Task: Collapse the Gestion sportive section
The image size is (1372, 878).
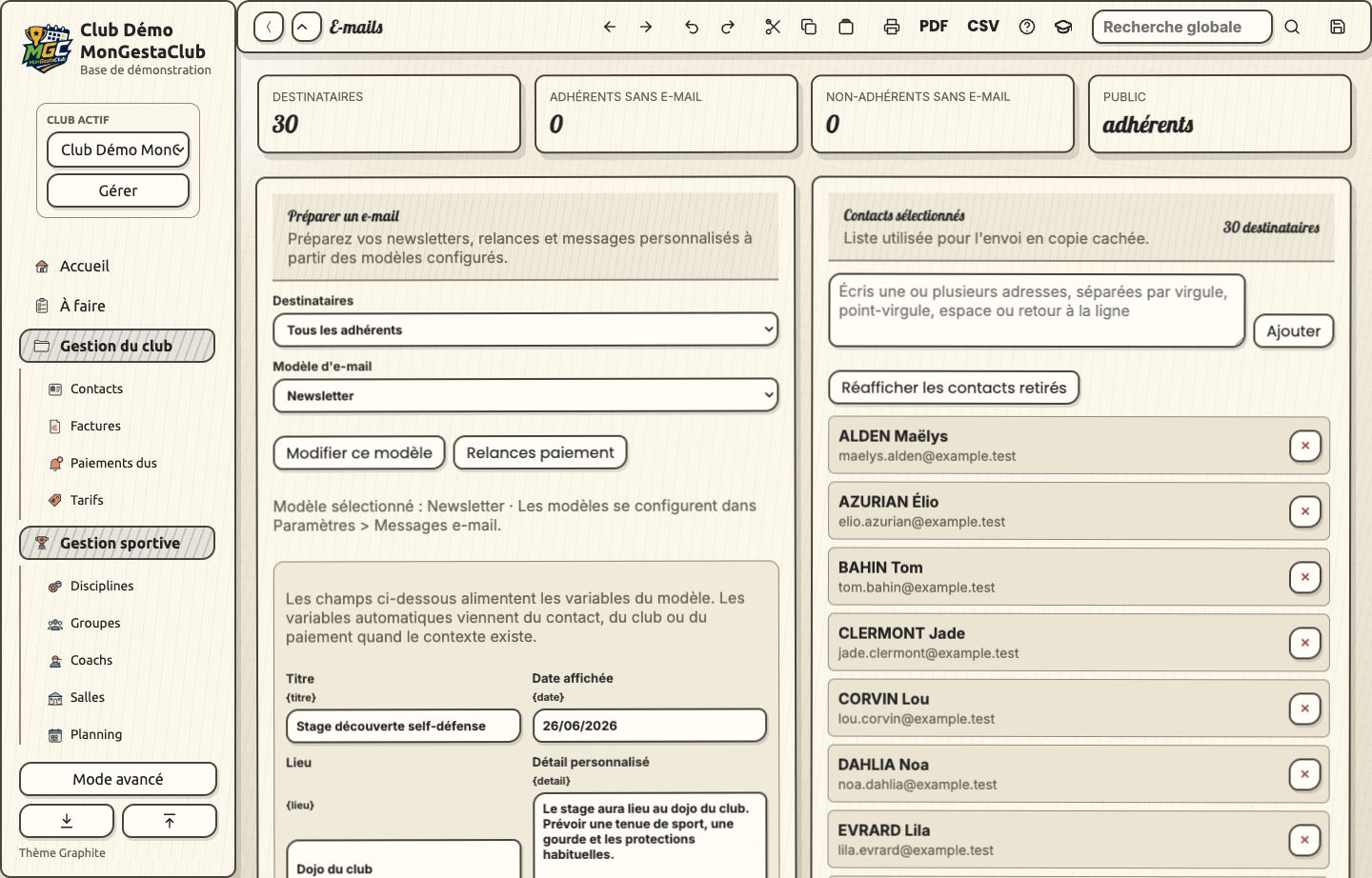Action: 117,543
